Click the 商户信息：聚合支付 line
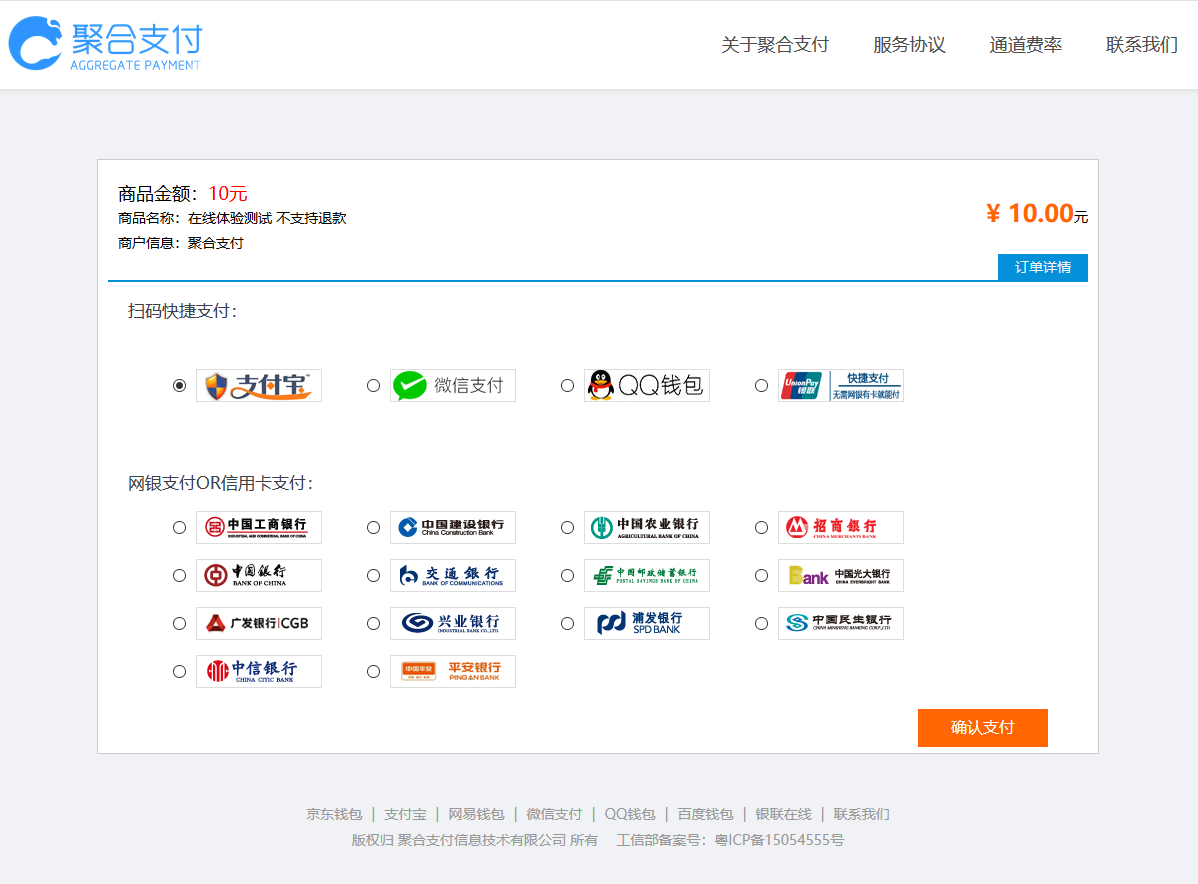 coord(180,243)
